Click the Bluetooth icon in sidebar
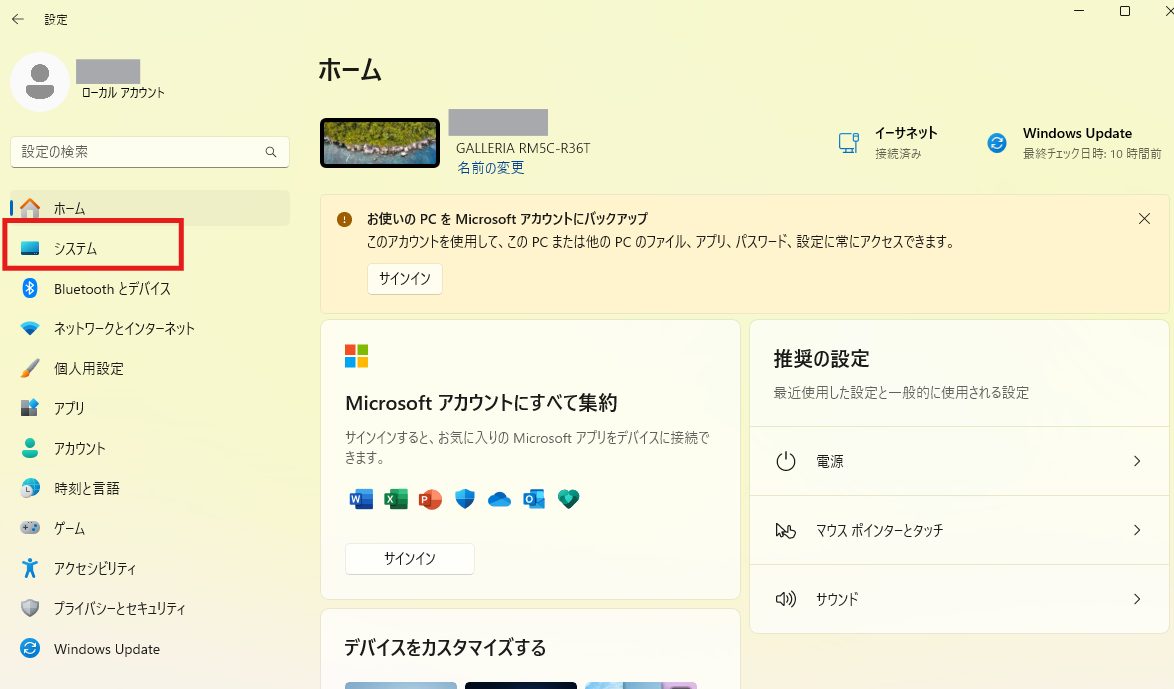Image resolution: width=1174 pixels, height=689 pixels. coord(30,288)
